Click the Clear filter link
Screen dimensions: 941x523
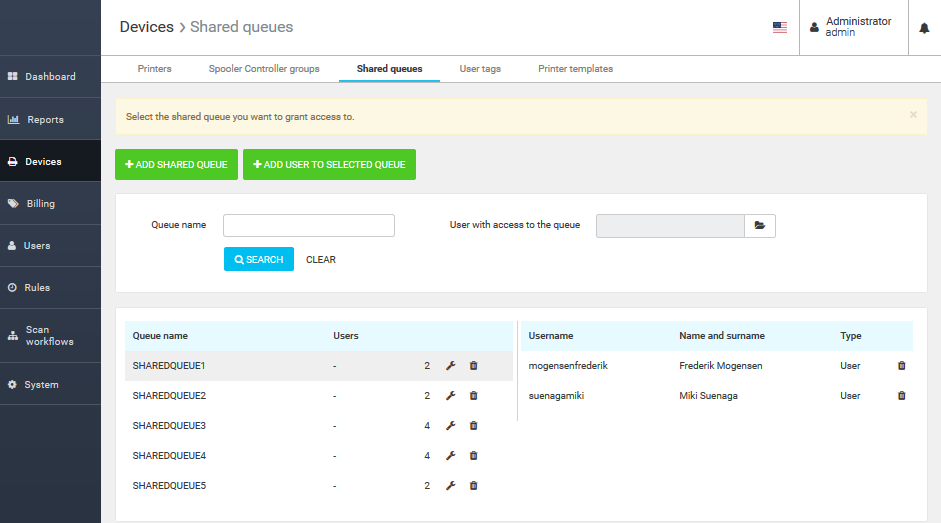point(321,260)
